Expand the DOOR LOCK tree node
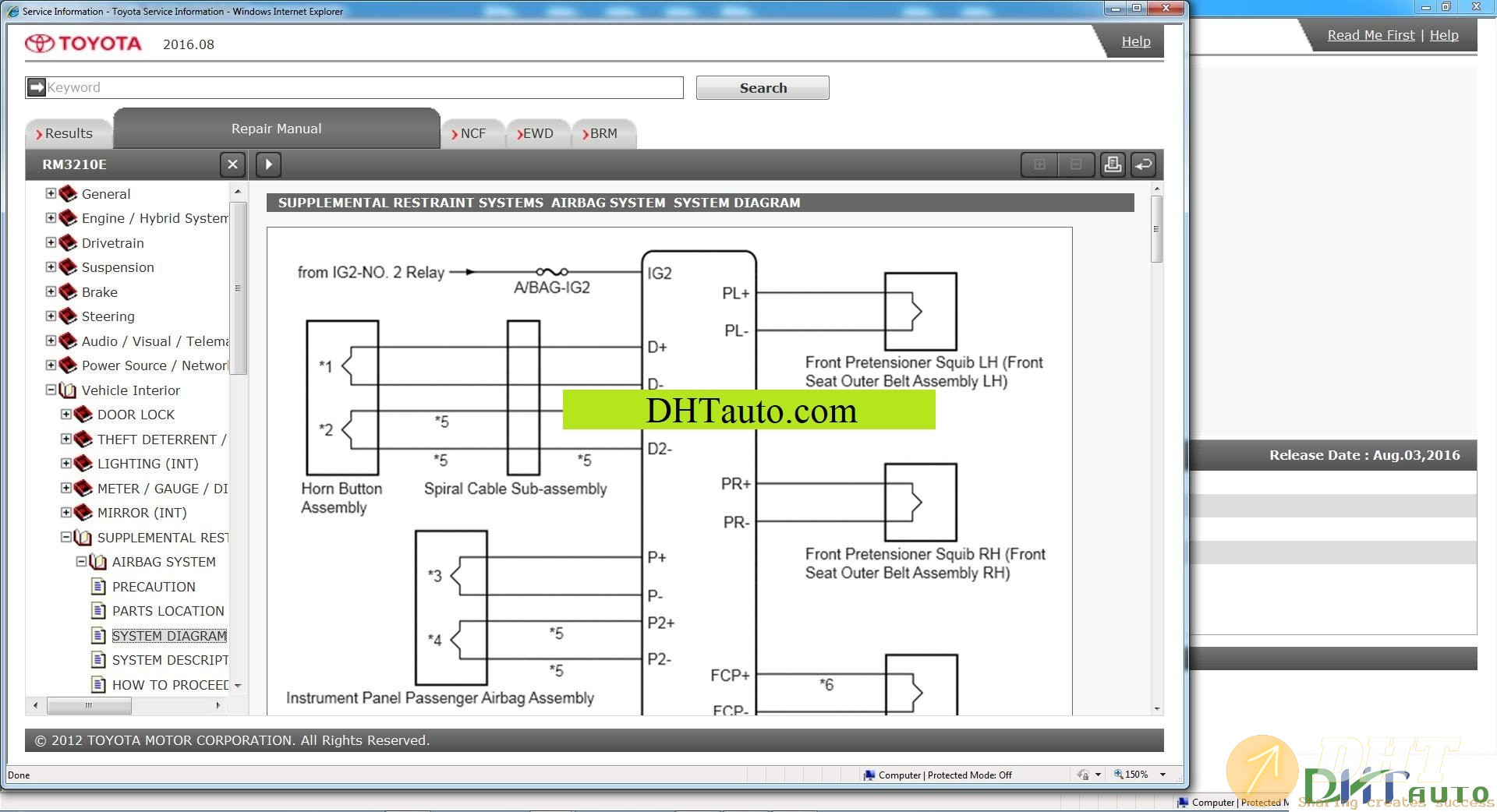1497x812 pixels. [x=66, y=415]
